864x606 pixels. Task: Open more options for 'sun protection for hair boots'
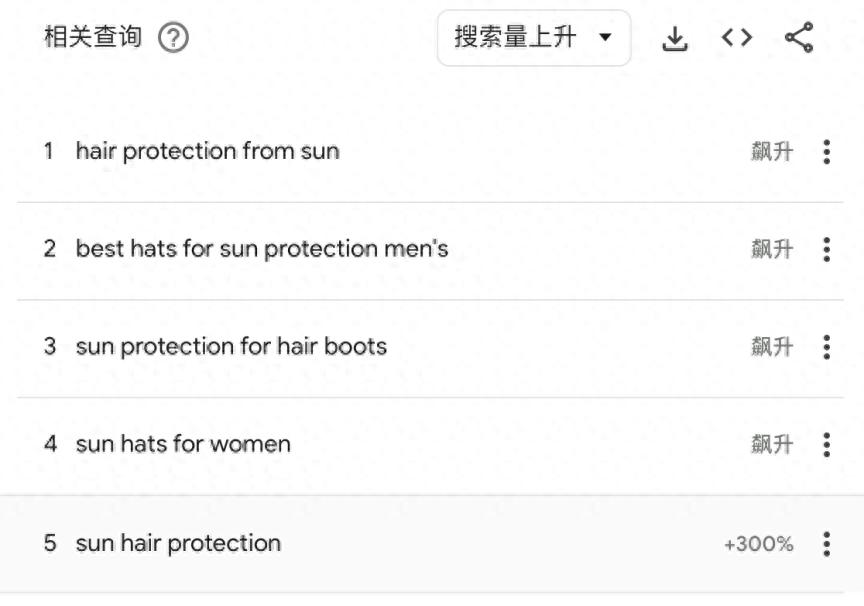(826, 347)
